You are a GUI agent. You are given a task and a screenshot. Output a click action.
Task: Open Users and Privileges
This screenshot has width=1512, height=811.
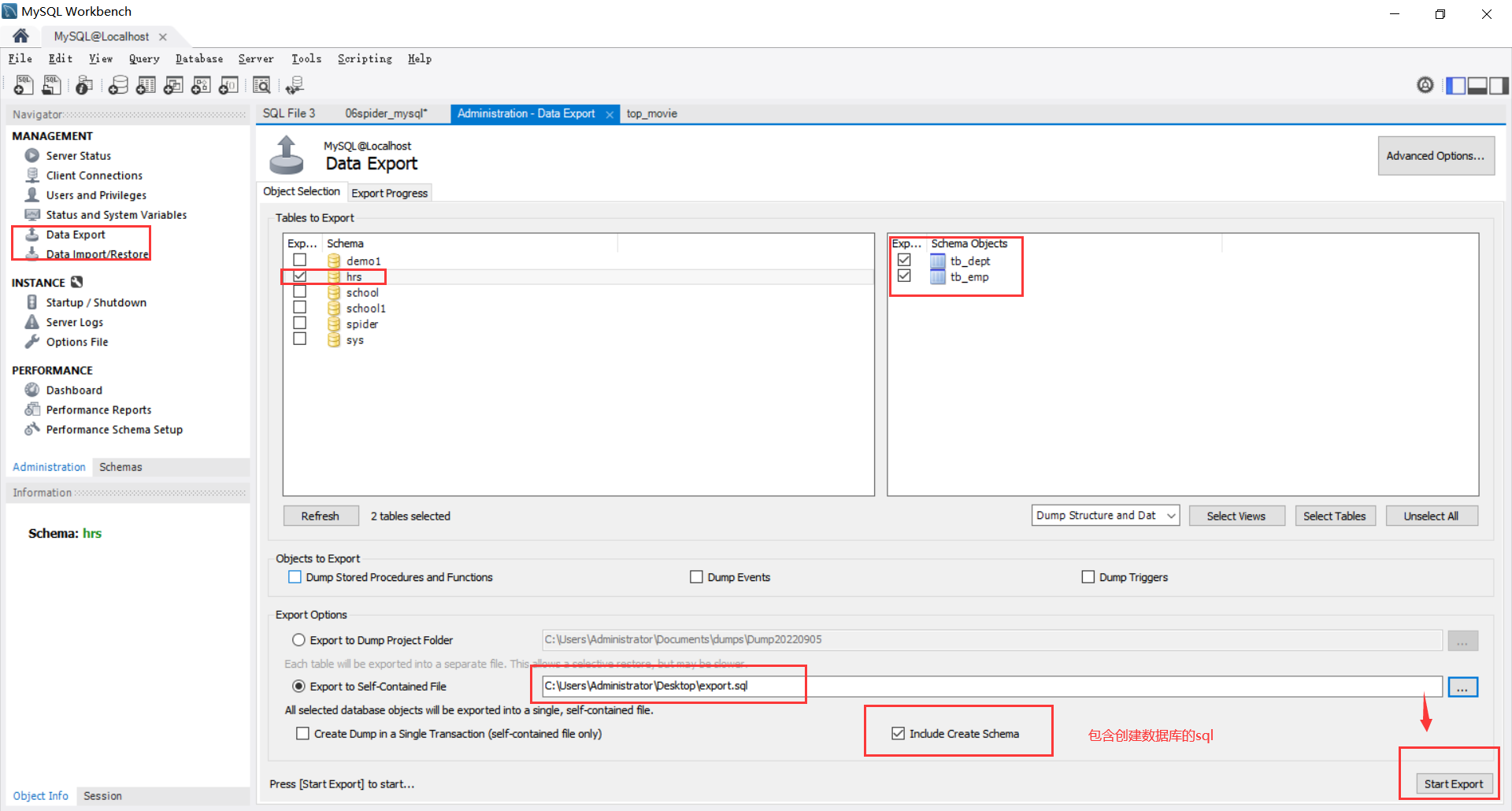(95, 195)
